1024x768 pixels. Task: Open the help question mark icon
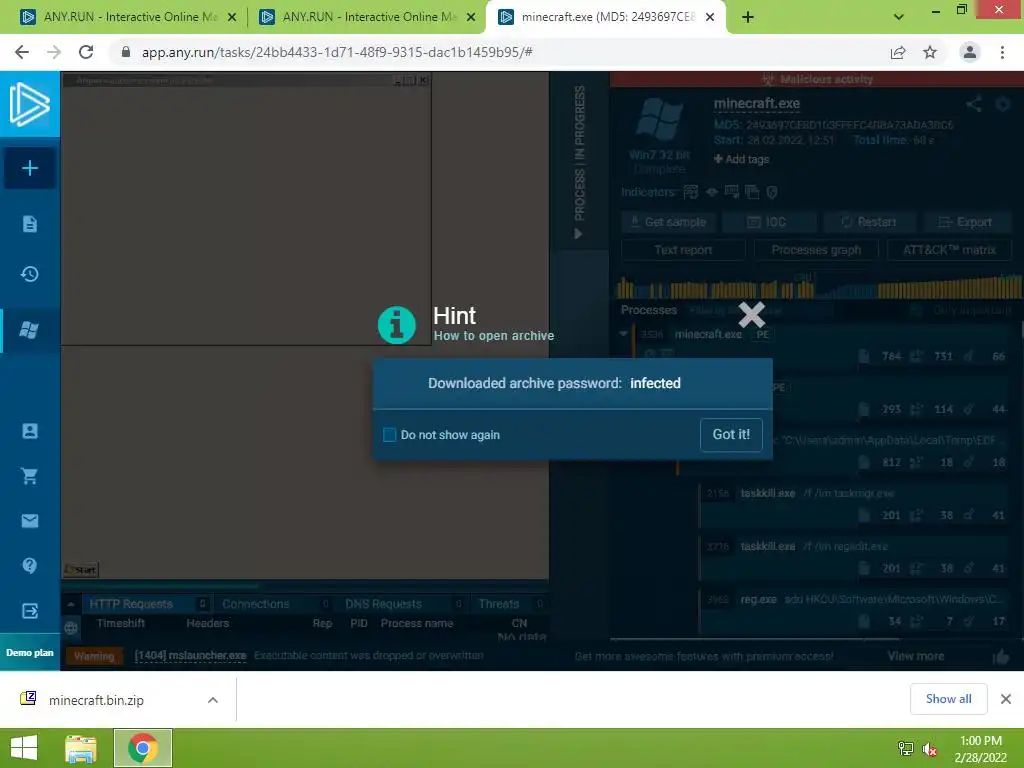click(x=29, y=566)
